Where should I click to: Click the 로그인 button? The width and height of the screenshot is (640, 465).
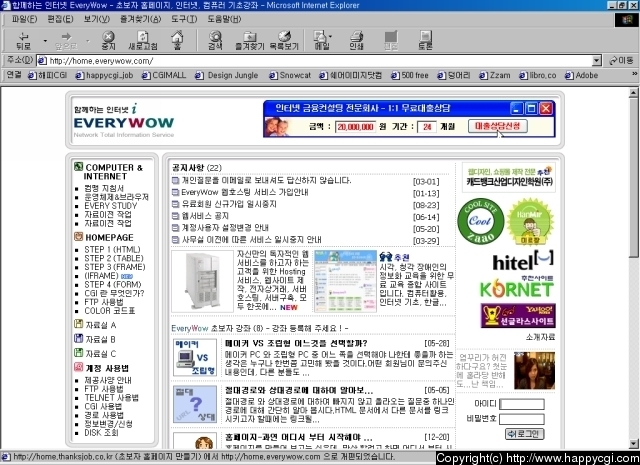(525, 434)
